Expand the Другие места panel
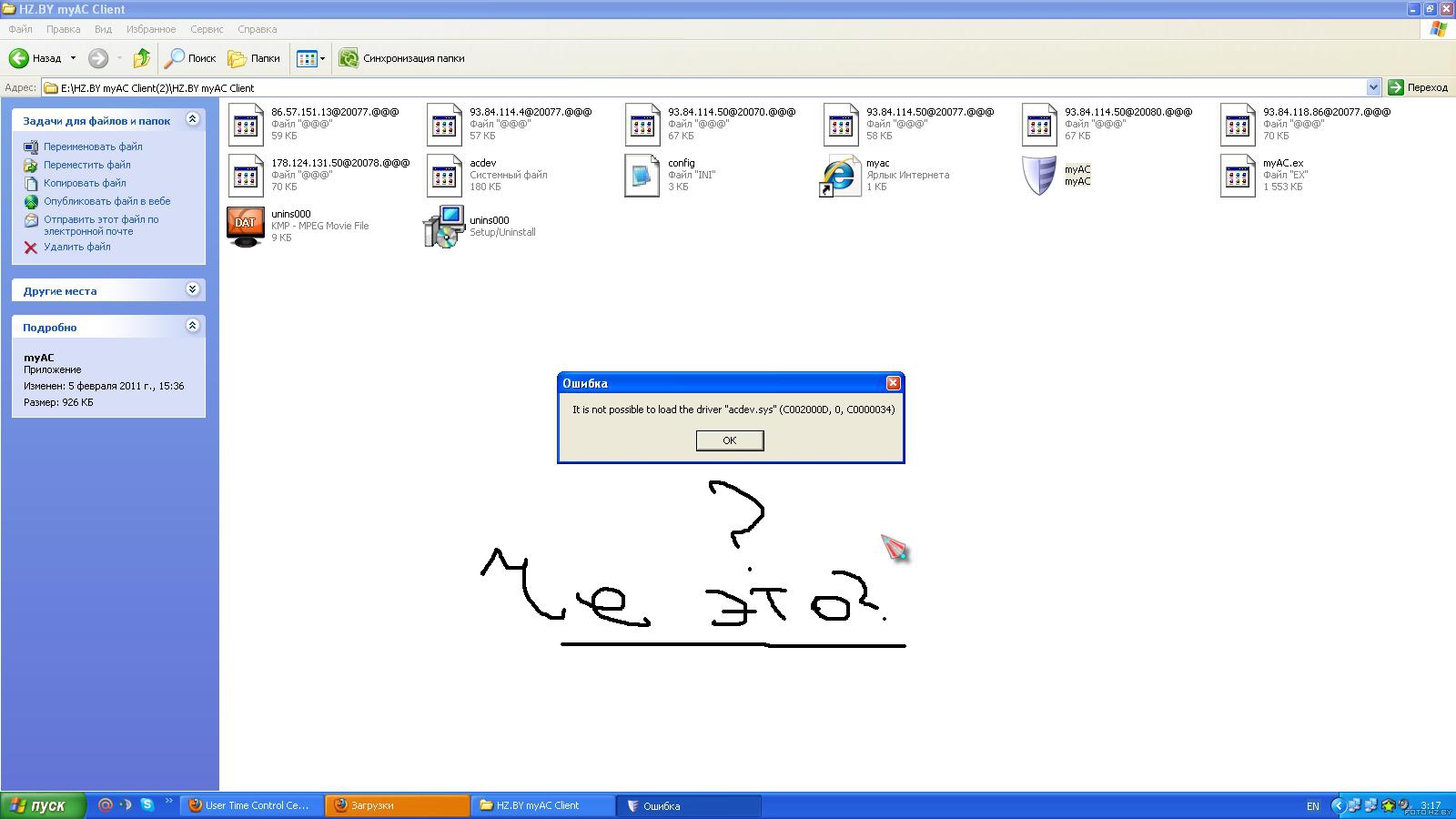Screen dimensions: 1456x819 point(192,289)
